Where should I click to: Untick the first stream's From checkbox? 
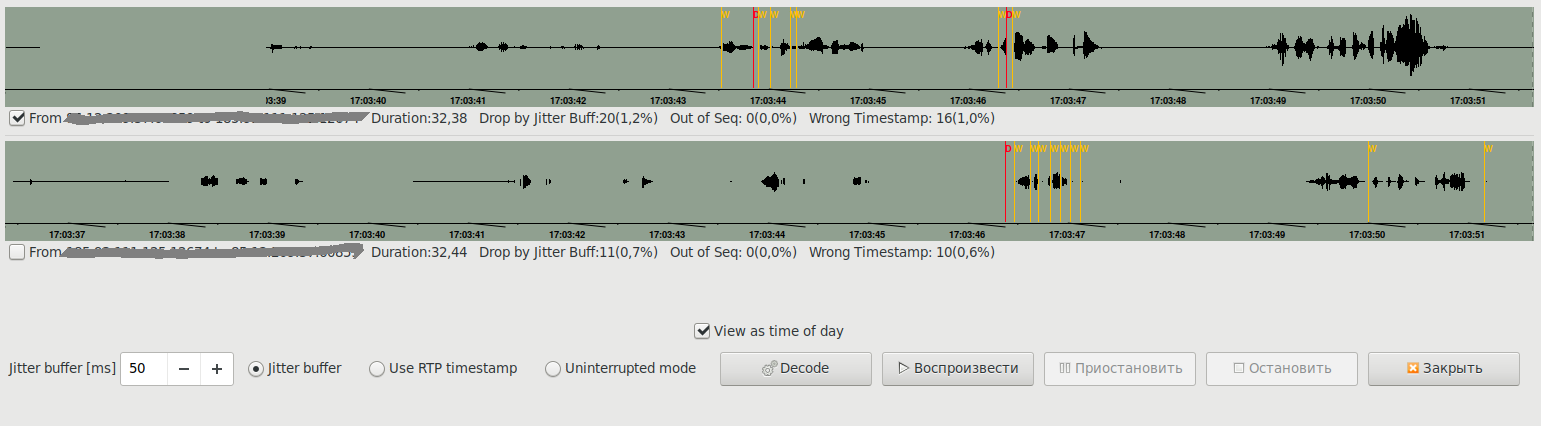[17, 118]
